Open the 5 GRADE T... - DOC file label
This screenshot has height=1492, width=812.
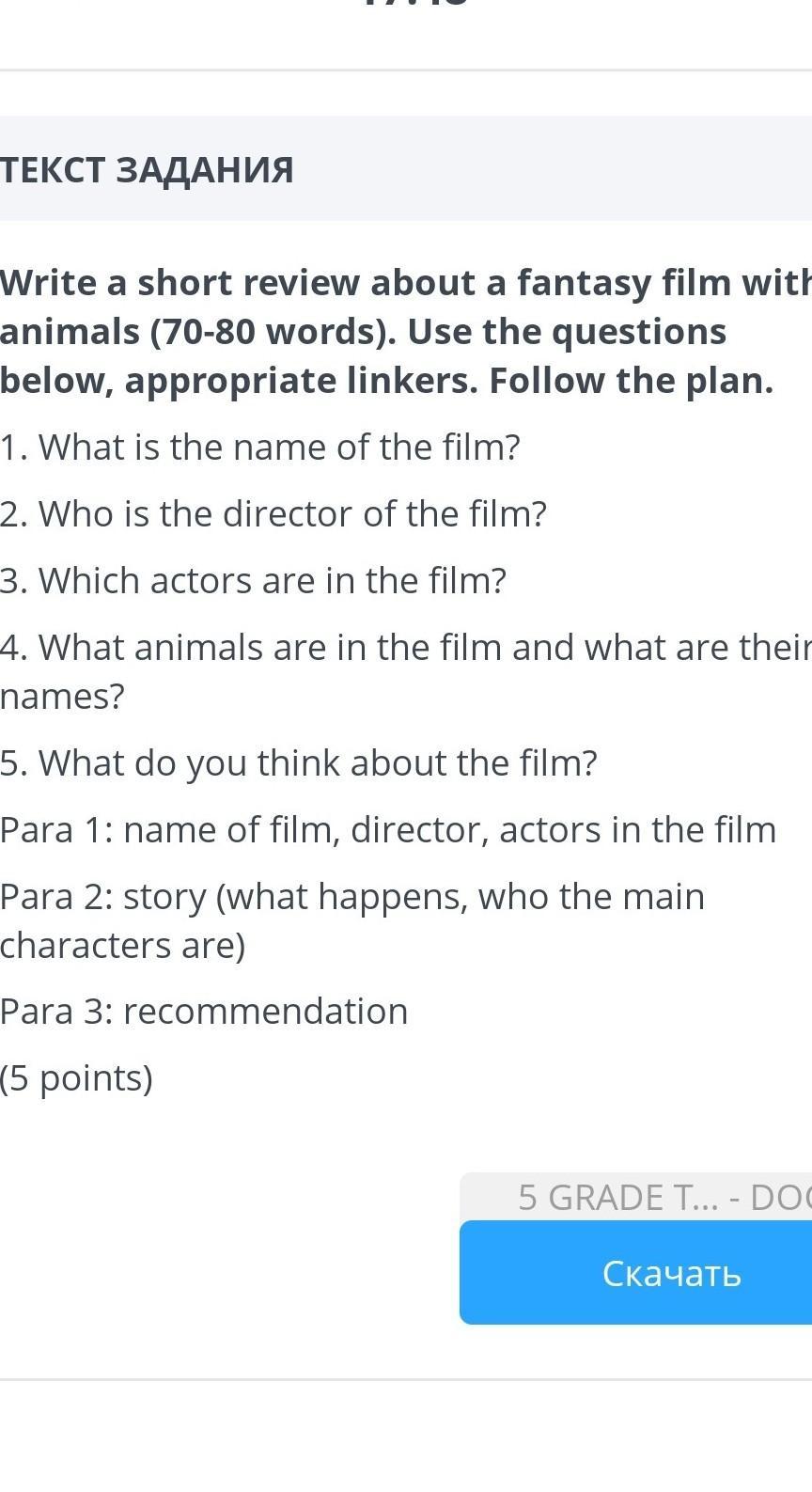click(664, 1197)
